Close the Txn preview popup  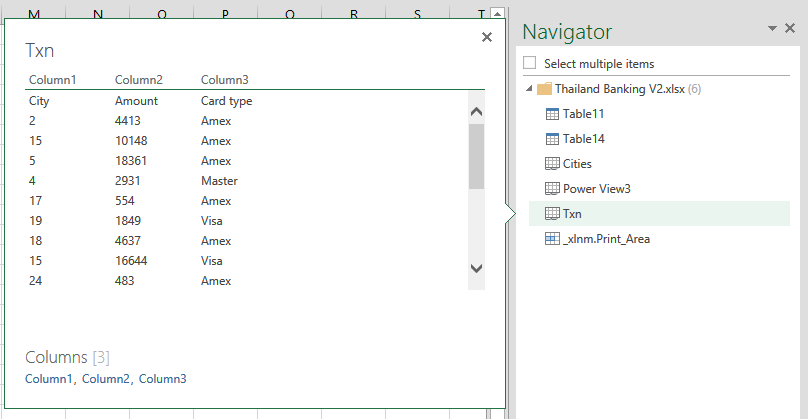click(x=487, y=37)
